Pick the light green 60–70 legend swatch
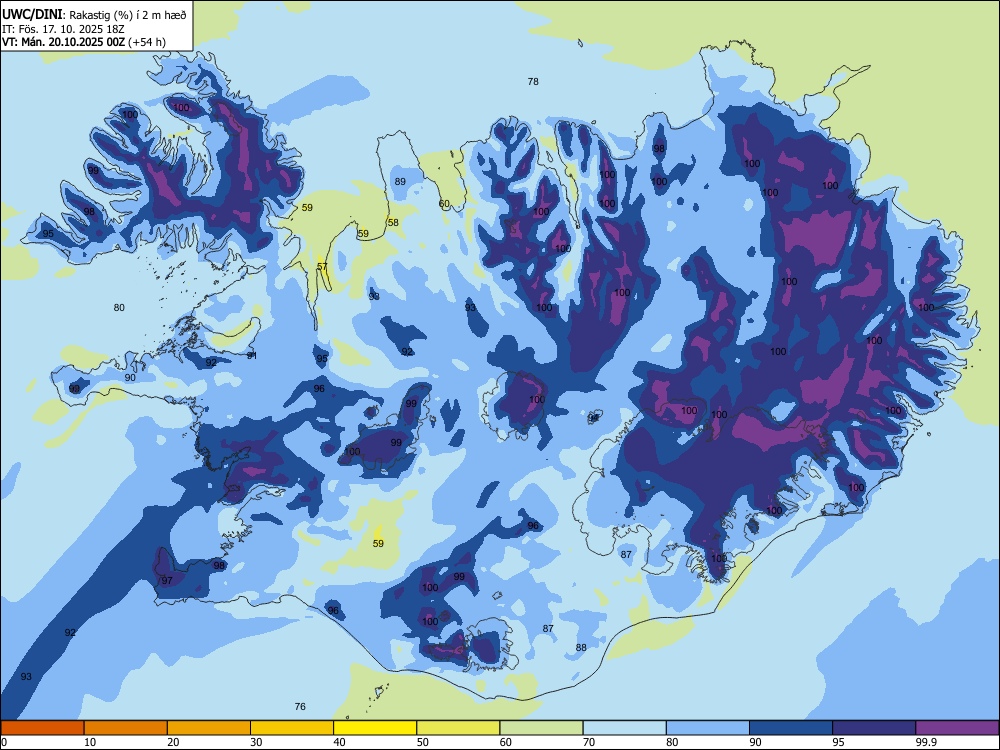 pos(541,728)
